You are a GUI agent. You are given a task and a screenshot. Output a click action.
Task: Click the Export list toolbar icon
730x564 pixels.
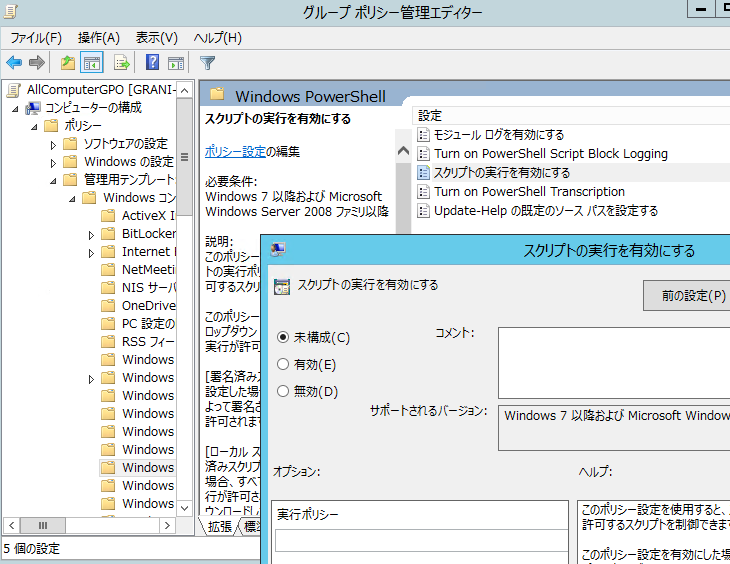point(122,62)
